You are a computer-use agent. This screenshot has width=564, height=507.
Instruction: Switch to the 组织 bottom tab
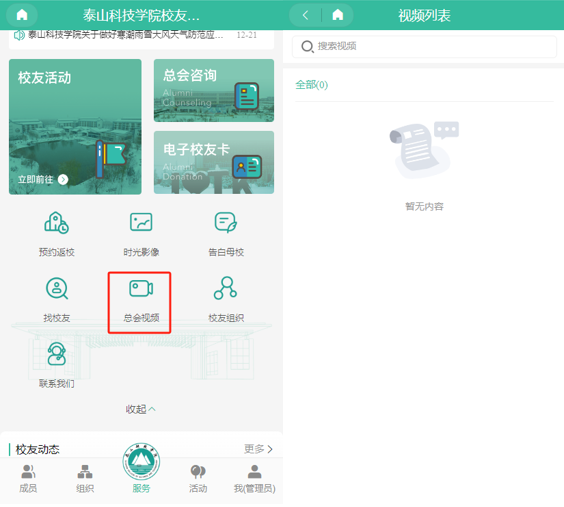click(x=85, y=479)
